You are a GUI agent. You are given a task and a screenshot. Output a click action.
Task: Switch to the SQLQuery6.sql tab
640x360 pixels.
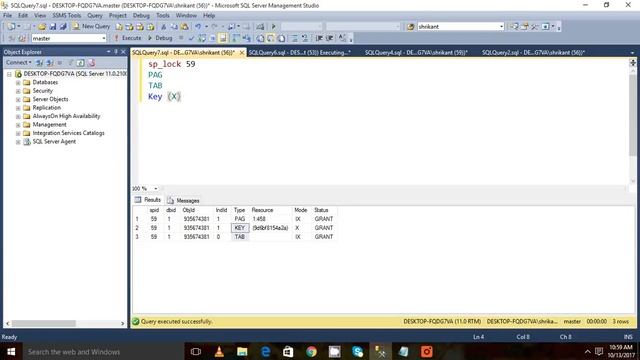300,53
